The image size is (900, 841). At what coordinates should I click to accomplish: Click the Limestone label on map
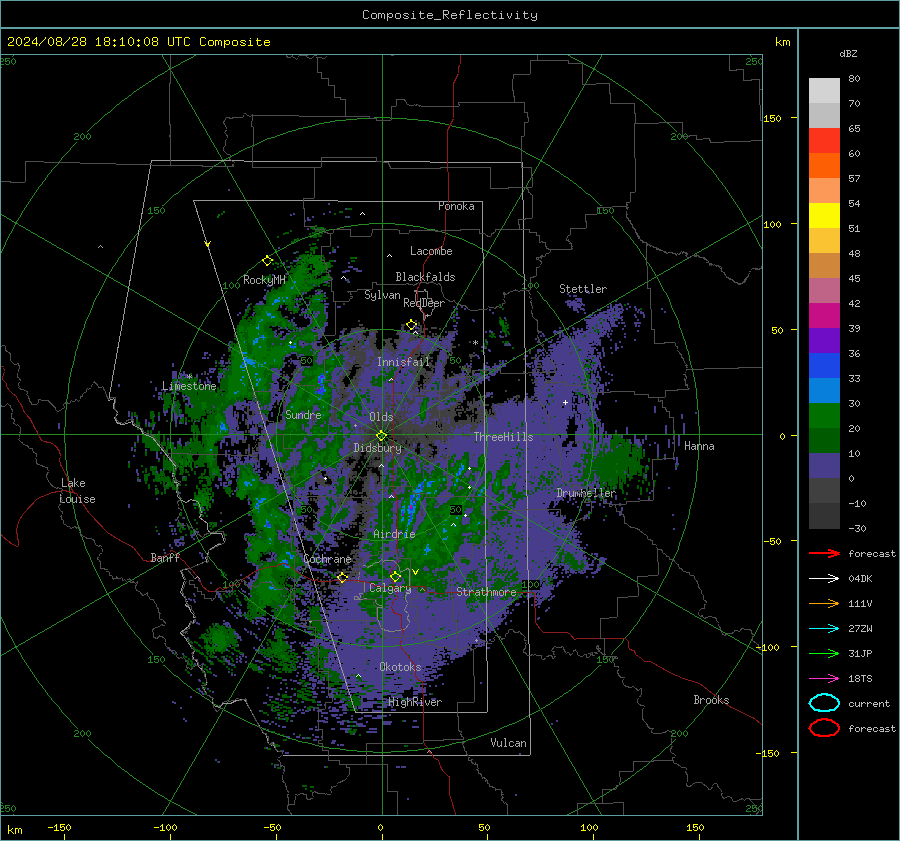[x=189, y=386]
